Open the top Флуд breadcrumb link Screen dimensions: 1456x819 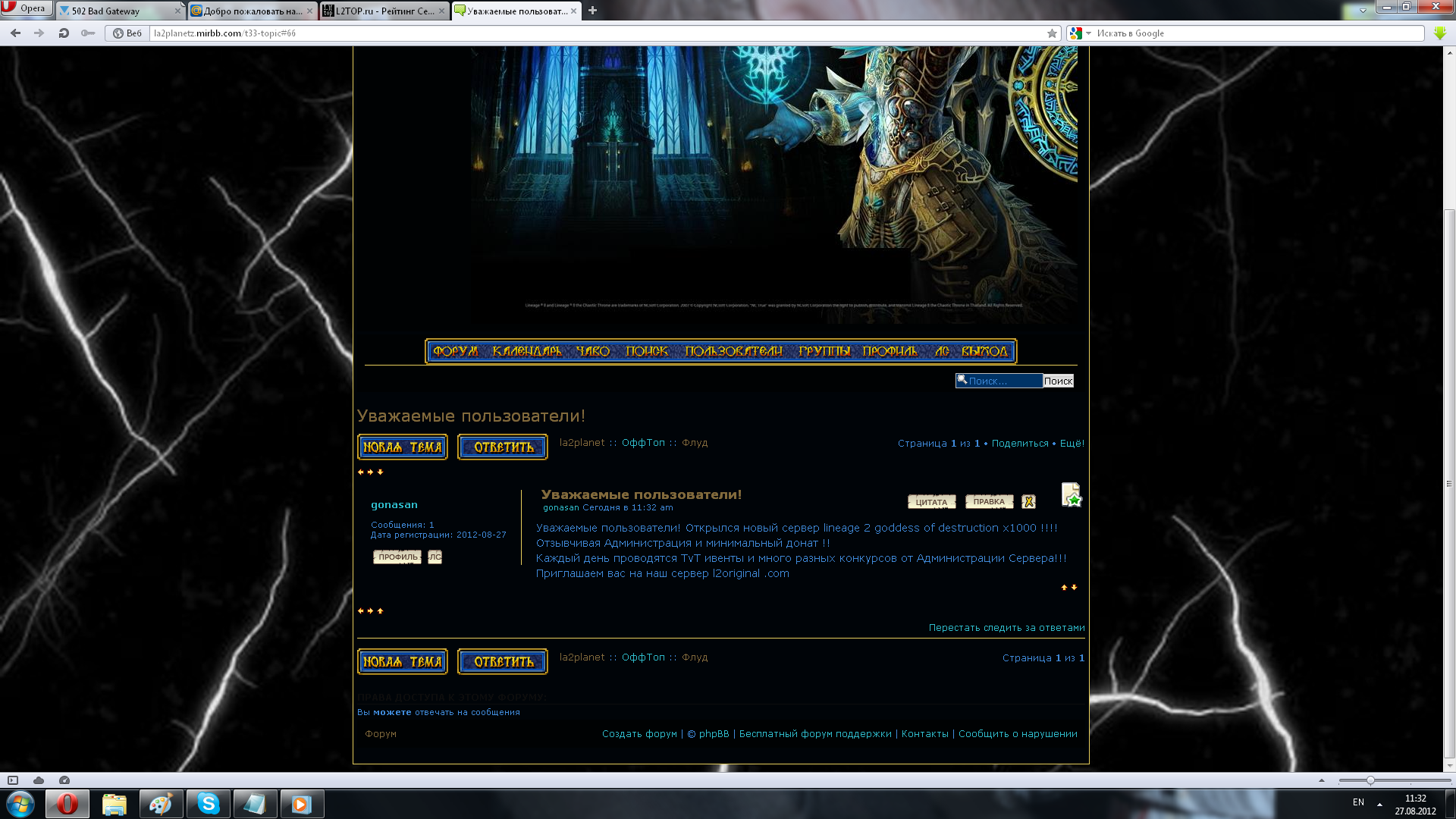tap(695, 442)
